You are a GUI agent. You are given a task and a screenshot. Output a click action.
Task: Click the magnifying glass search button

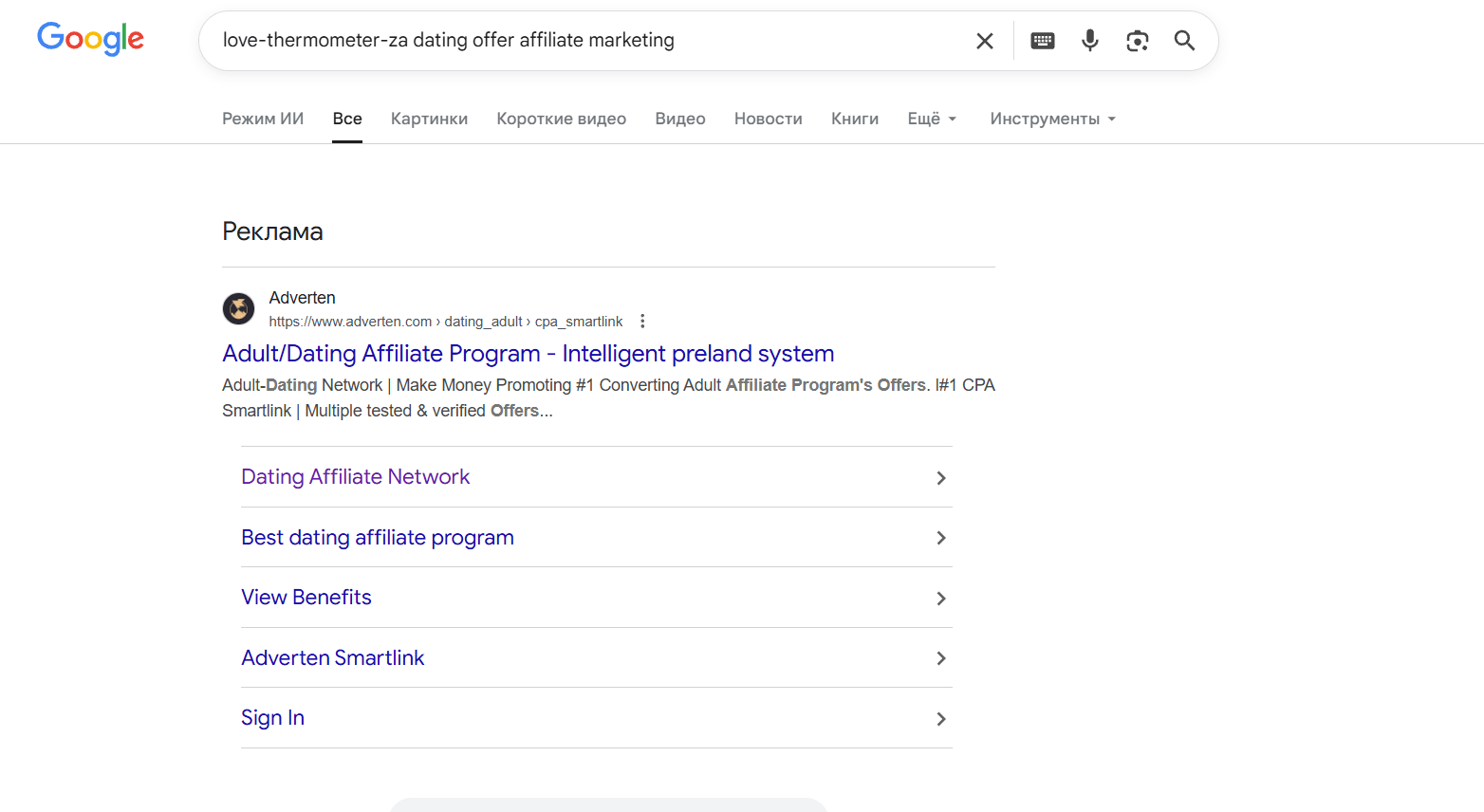(x=1184, y=40)
